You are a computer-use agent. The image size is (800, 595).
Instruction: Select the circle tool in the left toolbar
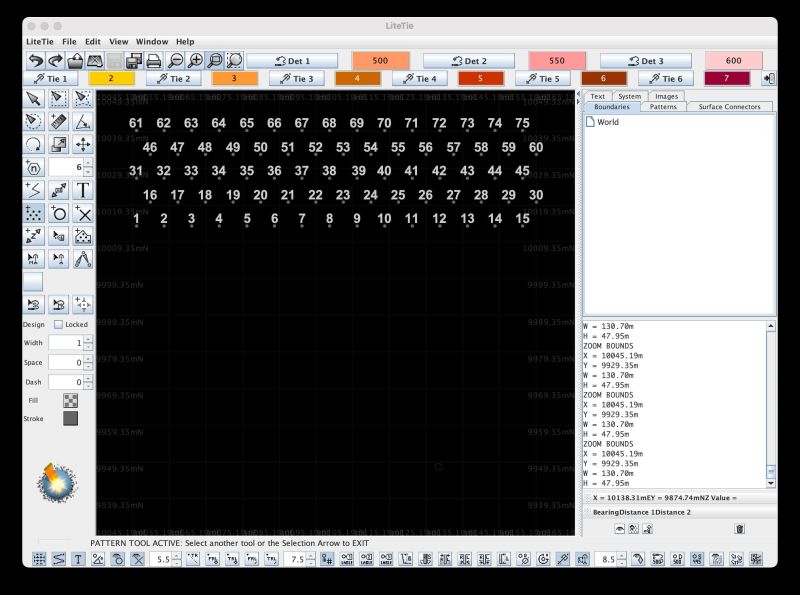[58, 212]
